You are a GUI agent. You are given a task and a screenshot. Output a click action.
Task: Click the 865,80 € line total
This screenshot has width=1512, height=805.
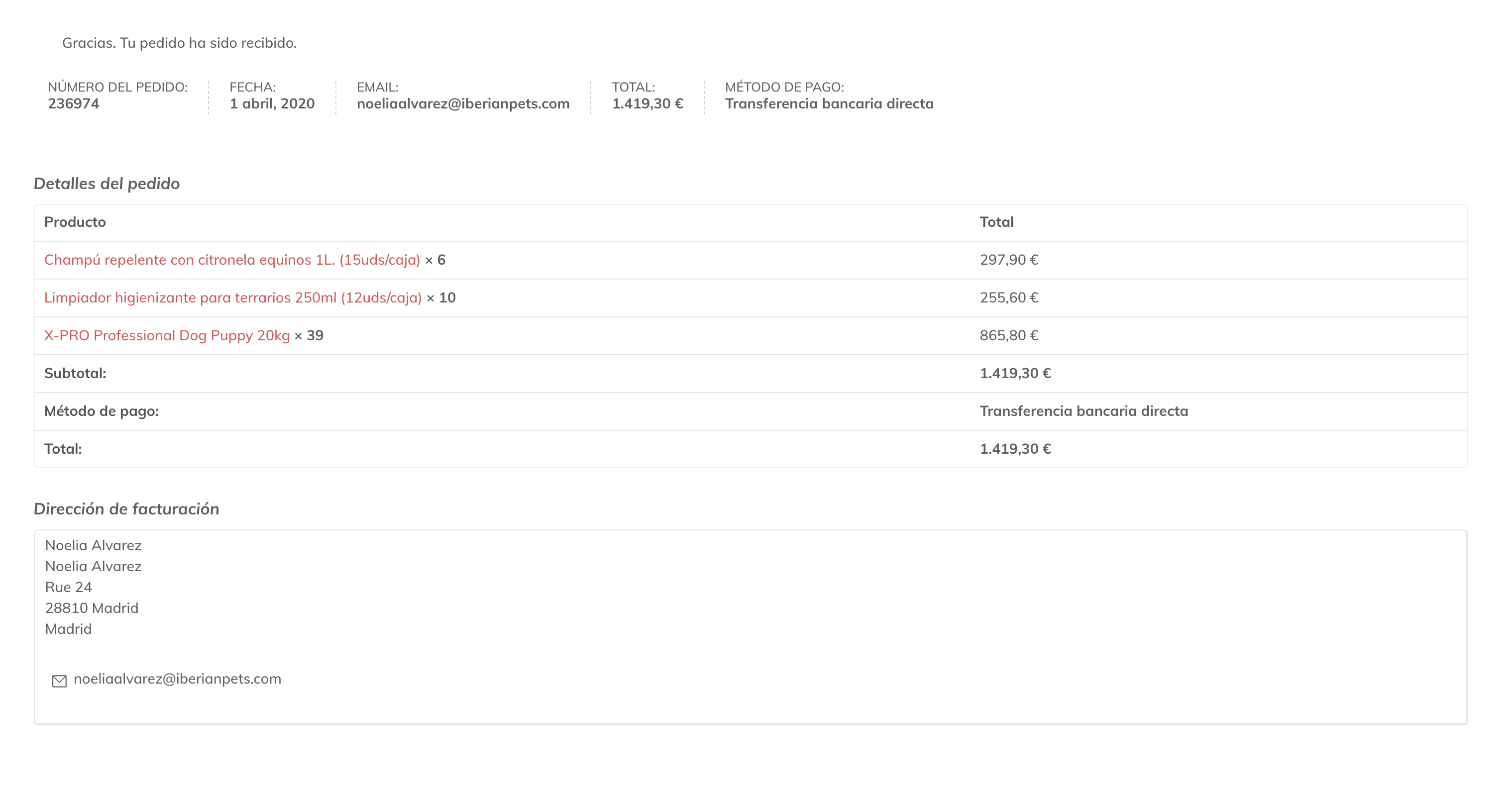coord(1009,336)
